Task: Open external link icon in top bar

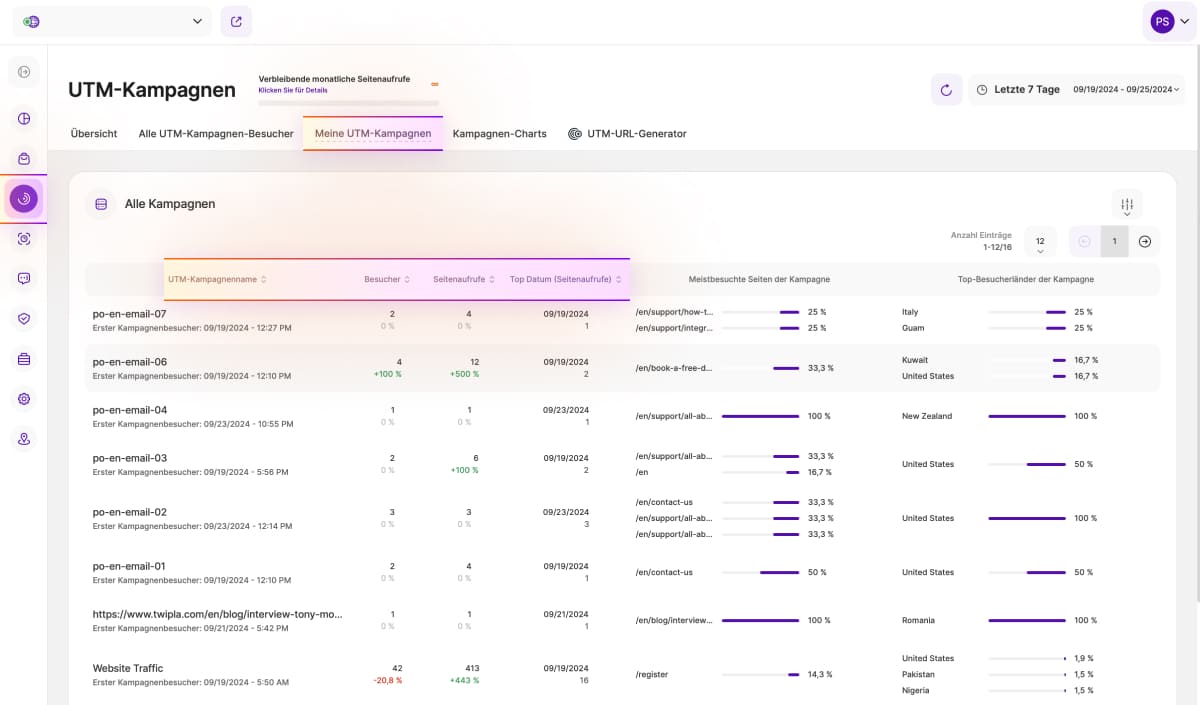Action: pyautogui.click(x=236, y=21)
